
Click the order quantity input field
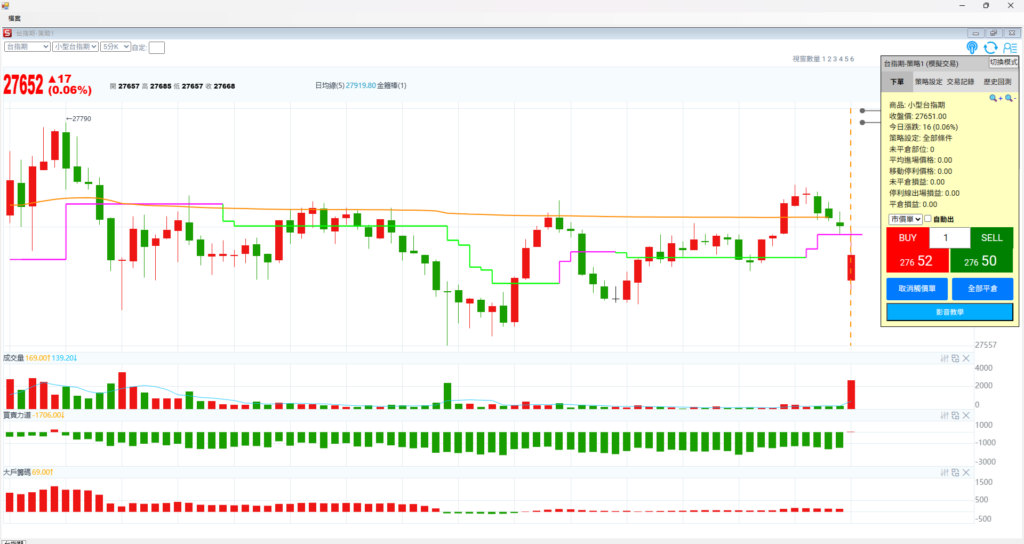point(949,238)
